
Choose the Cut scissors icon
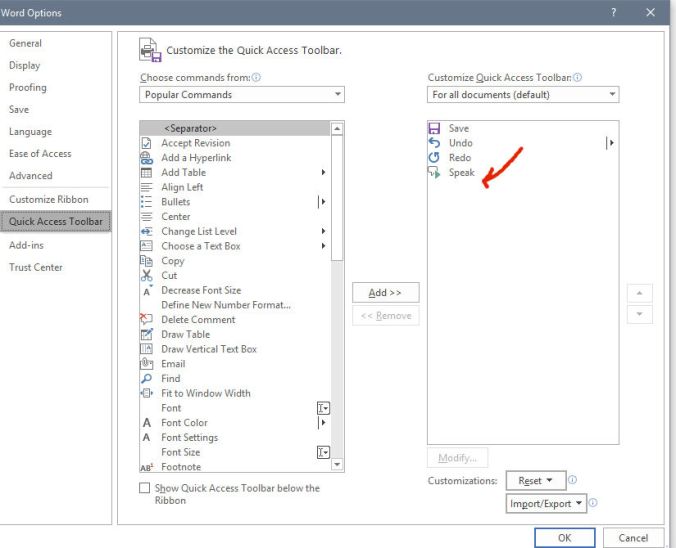147,276
